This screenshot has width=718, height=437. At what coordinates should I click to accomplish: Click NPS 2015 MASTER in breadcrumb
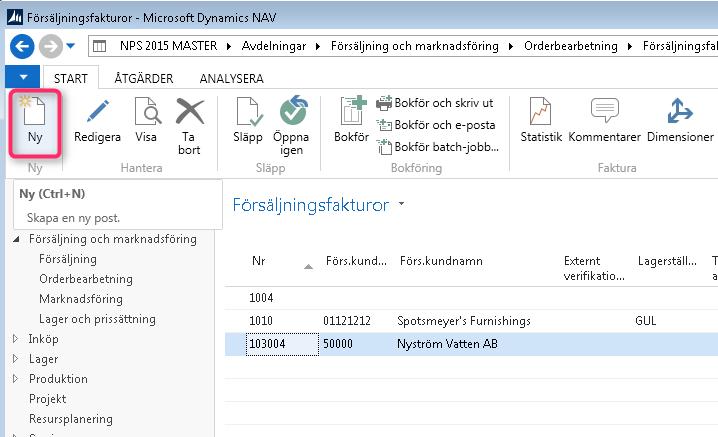(169, 46)
